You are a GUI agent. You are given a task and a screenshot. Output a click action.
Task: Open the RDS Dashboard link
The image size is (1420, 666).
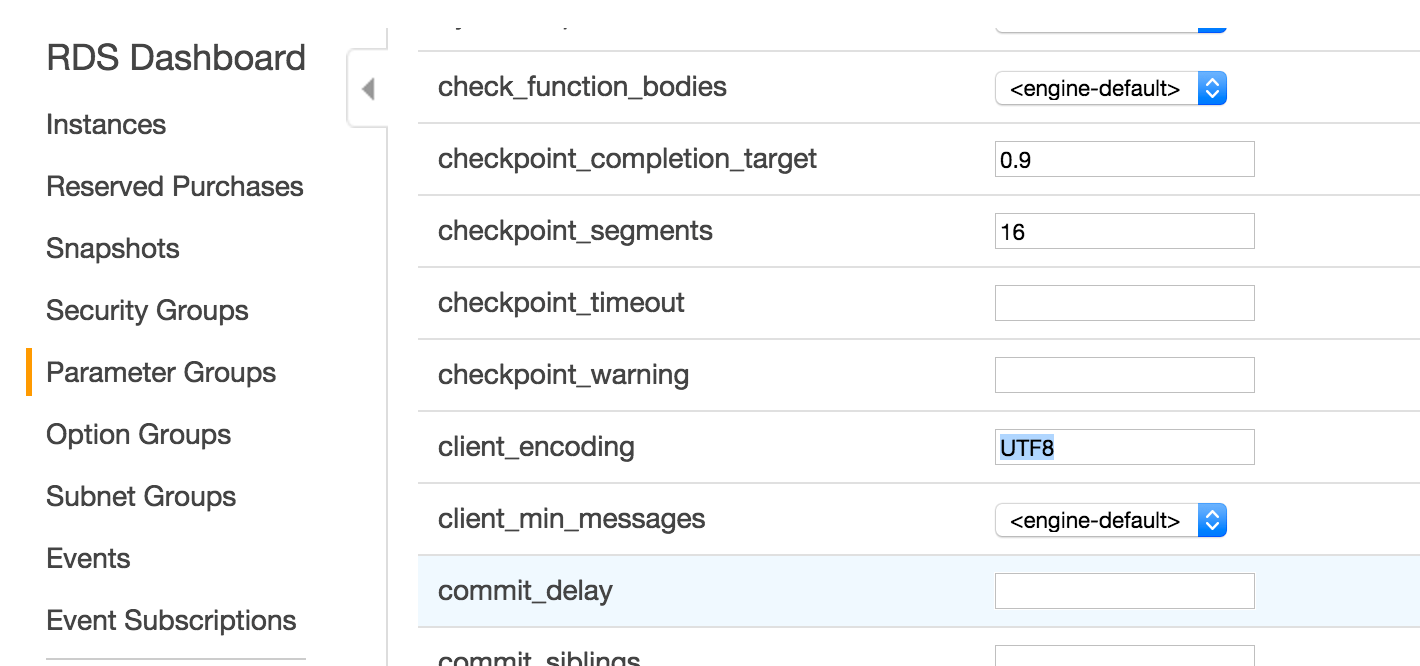pyautogui.click(x=176, y=58)
